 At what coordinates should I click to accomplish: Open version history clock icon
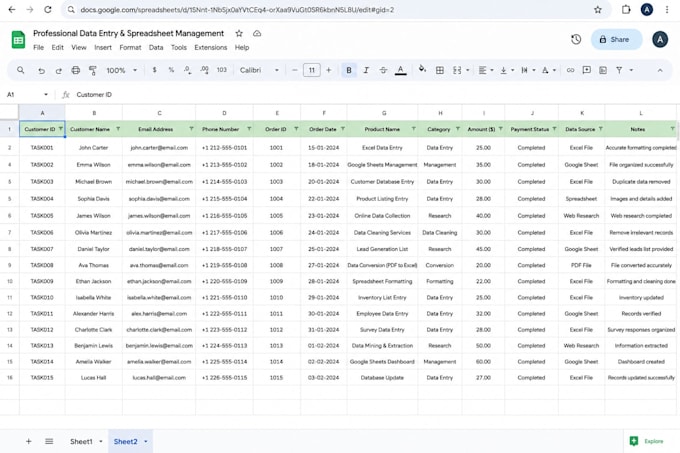pos(575,39)
